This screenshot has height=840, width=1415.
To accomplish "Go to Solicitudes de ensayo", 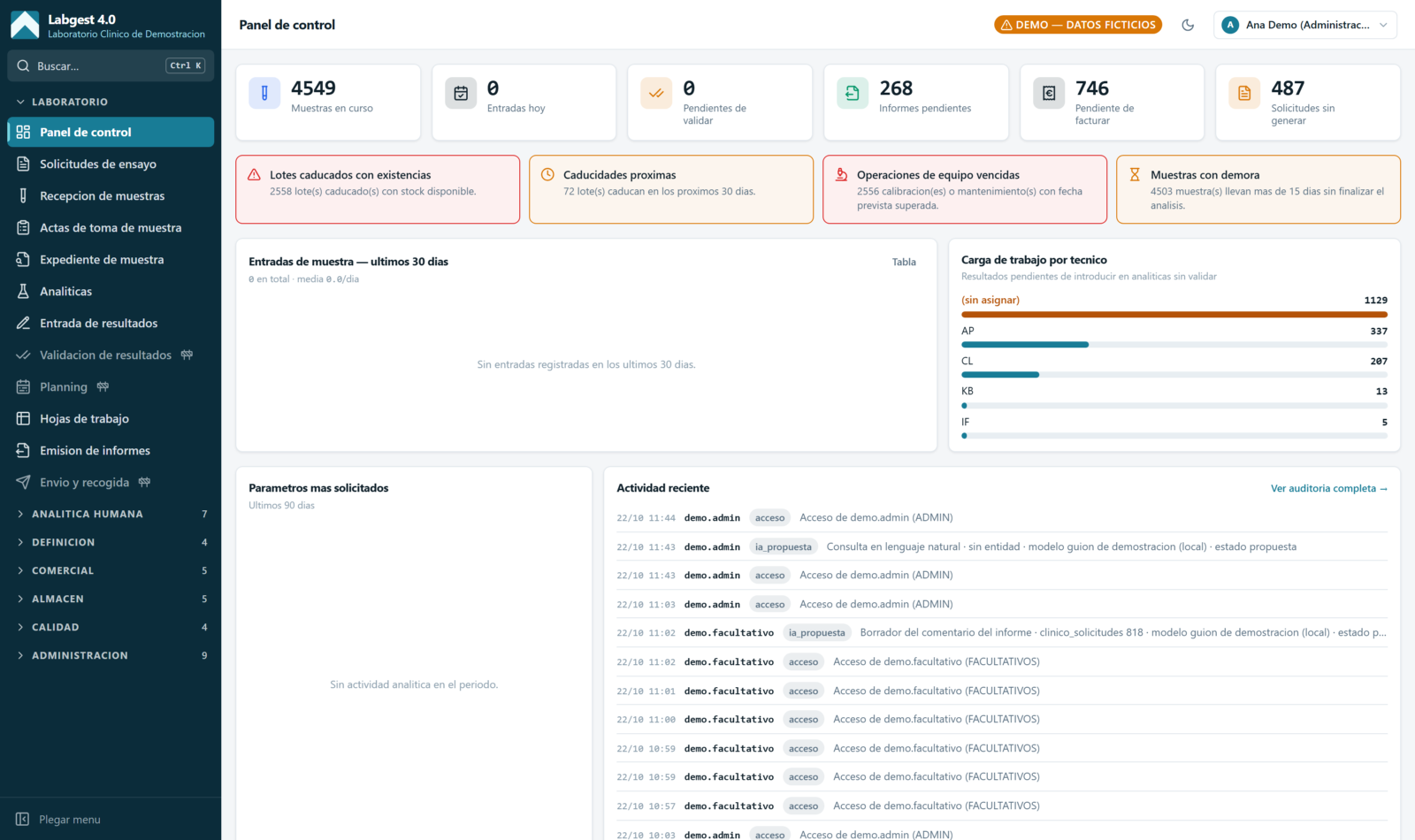I will [x=111, y=164].
